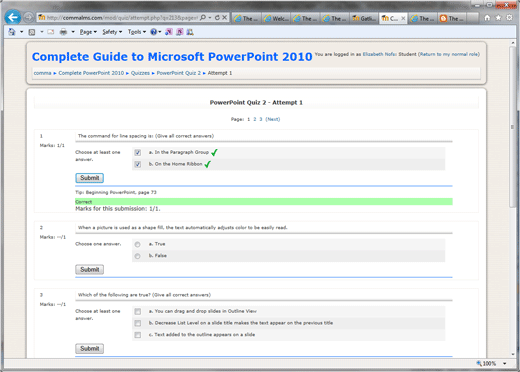
Task: Open dropdown arrow next to Feeds icon
Action: (x=42, y=32)
